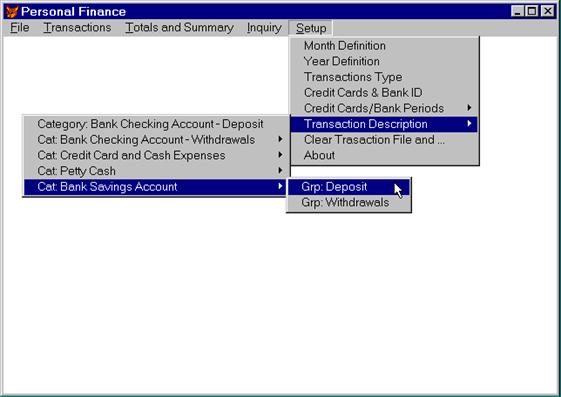Select Year Definition menu entry
Viewport: 561px width, 397px height.
(385, 62)
